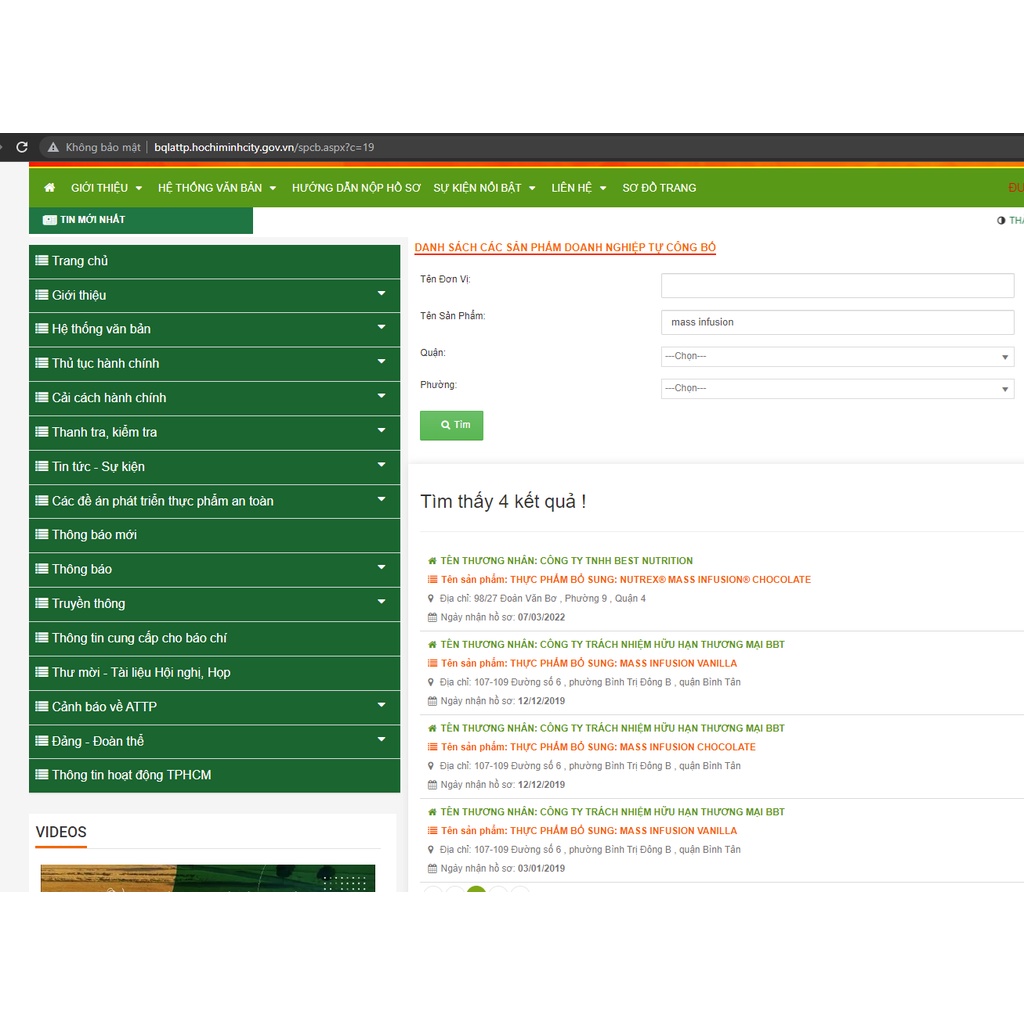Expand 'Cảnh báo về ATTP' sidebar section
This screenshot has width=1024, height=1024.
pyautogui.click(x=381, y=705)
